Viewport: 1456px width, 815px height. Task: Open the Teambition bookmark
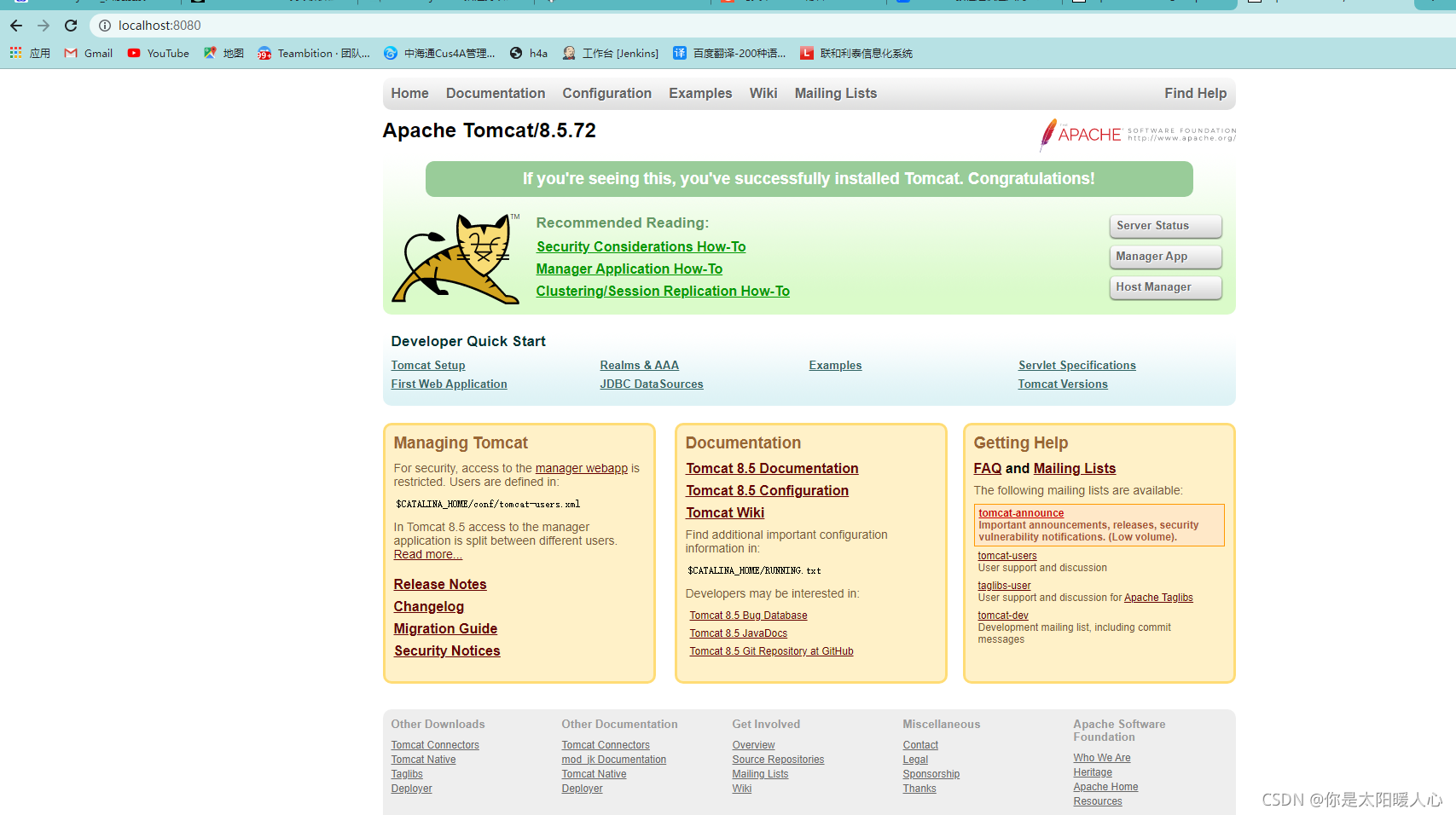click(314, 53)
